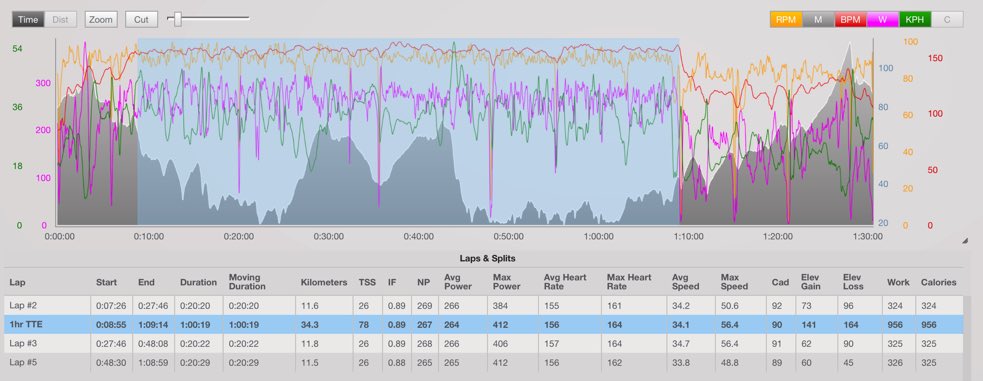983x381 pixels.
Task: Click the Cut button
Action: (x=141, y=19)
